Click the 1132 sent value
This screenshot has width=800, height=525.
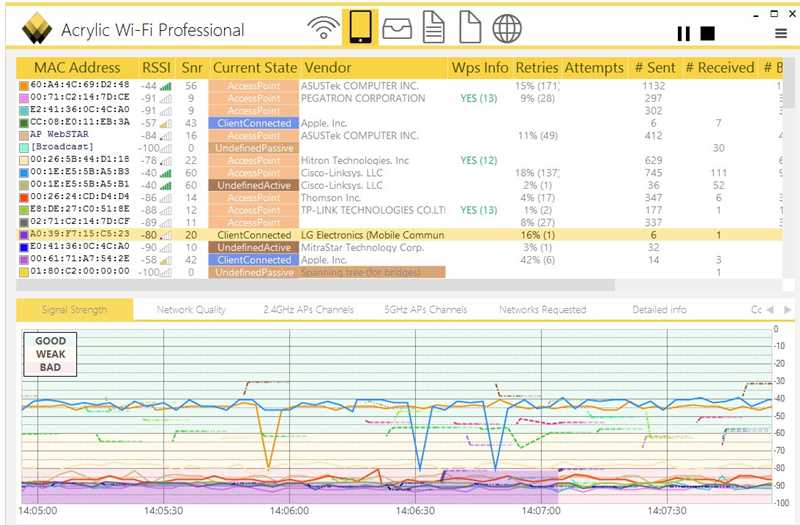click(654, 86)
